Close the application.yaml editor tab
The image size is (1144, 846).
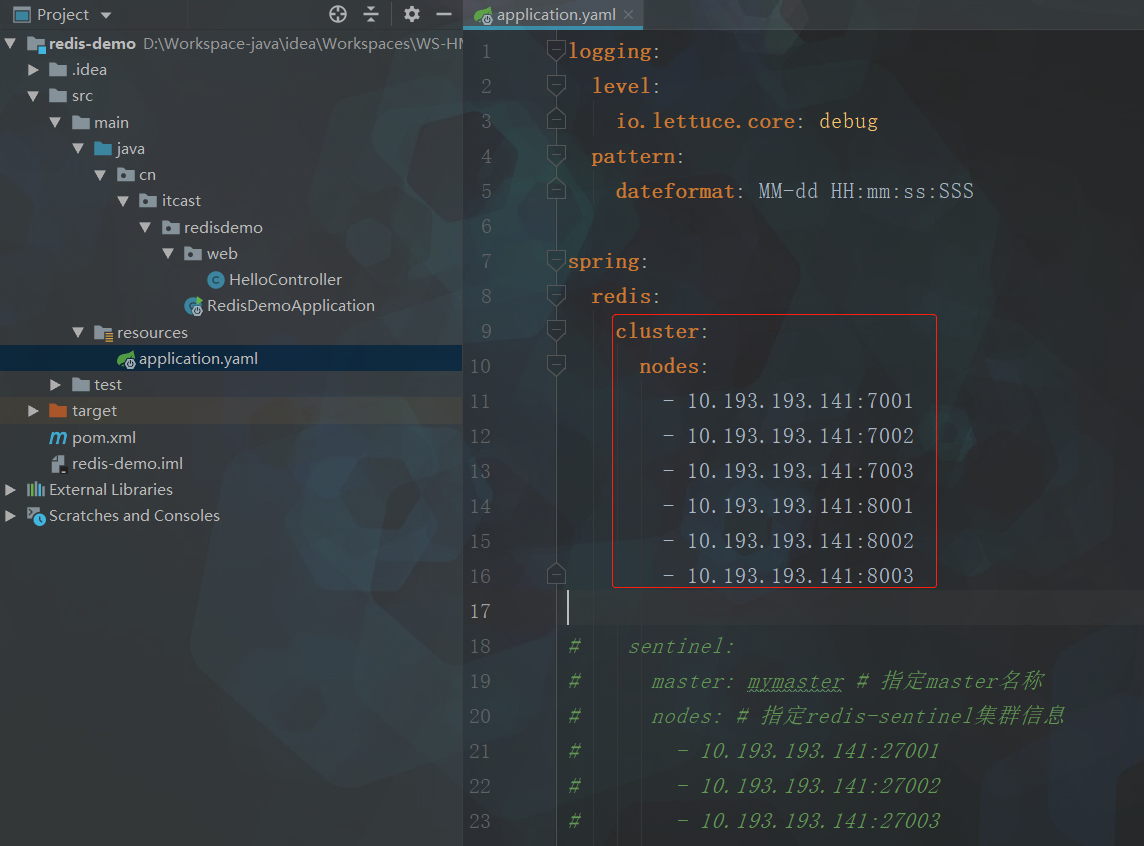coord(628,15)
